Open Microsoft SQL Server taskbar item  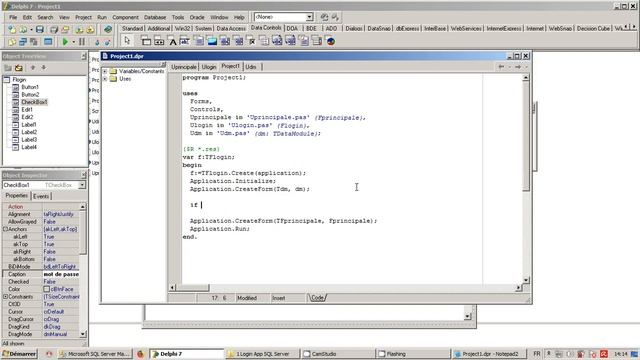94,354
